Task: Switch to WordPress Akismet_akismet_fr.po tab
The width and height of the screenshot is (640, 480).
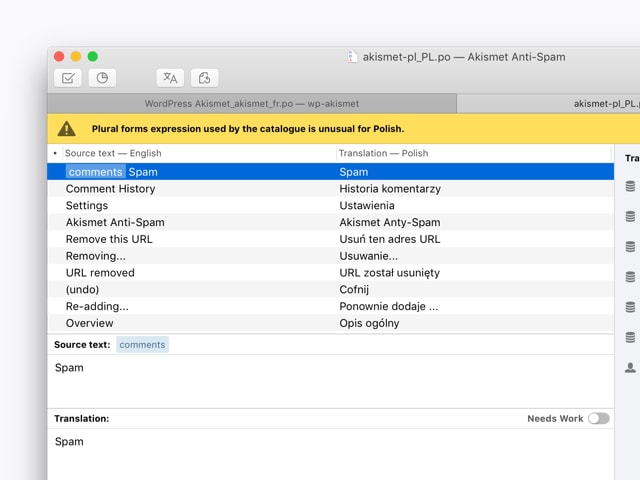Action: (x=251, y=103)
